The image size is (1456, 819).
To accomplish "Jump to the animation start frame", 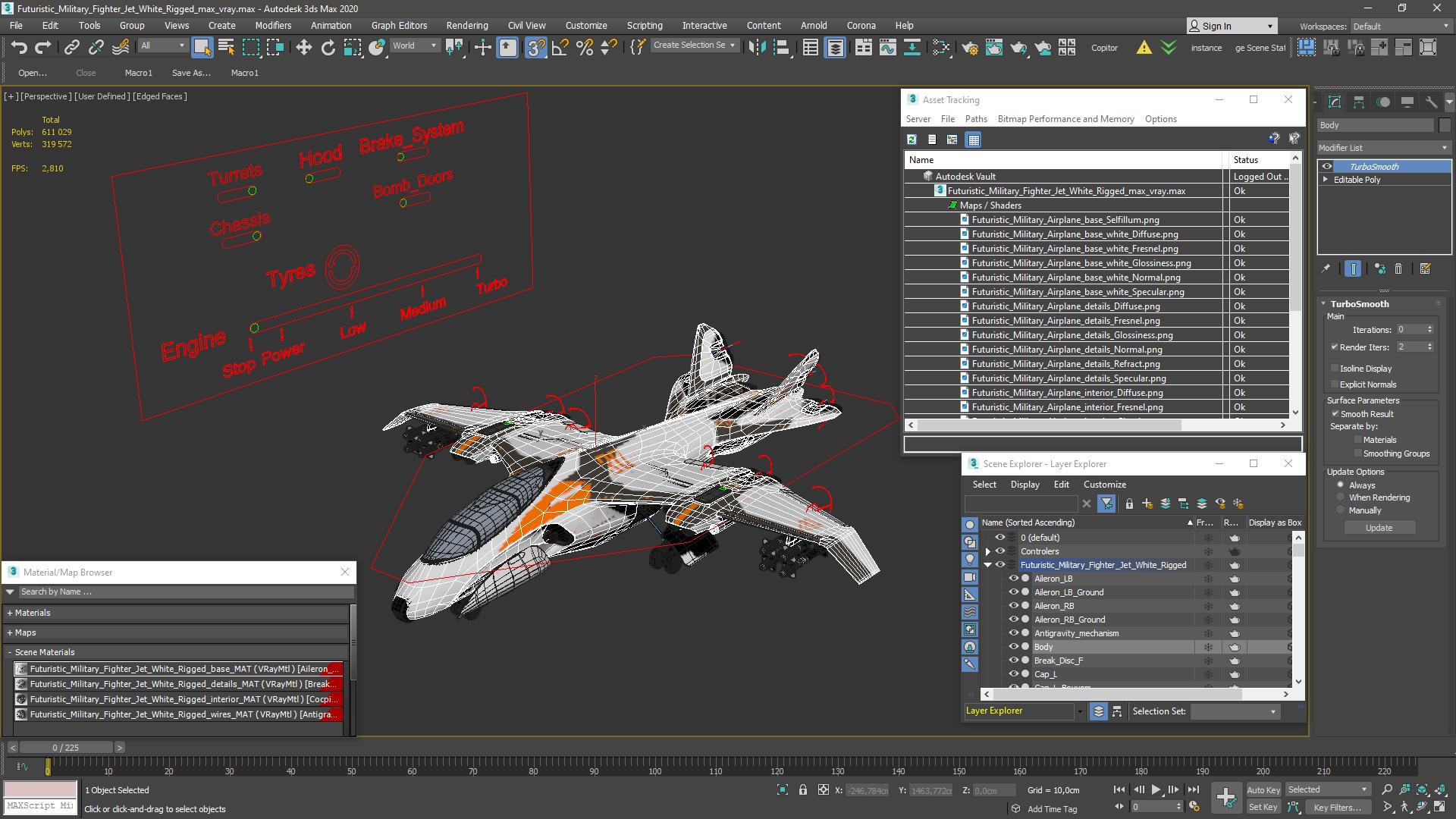I will [x=1119, y=789].
